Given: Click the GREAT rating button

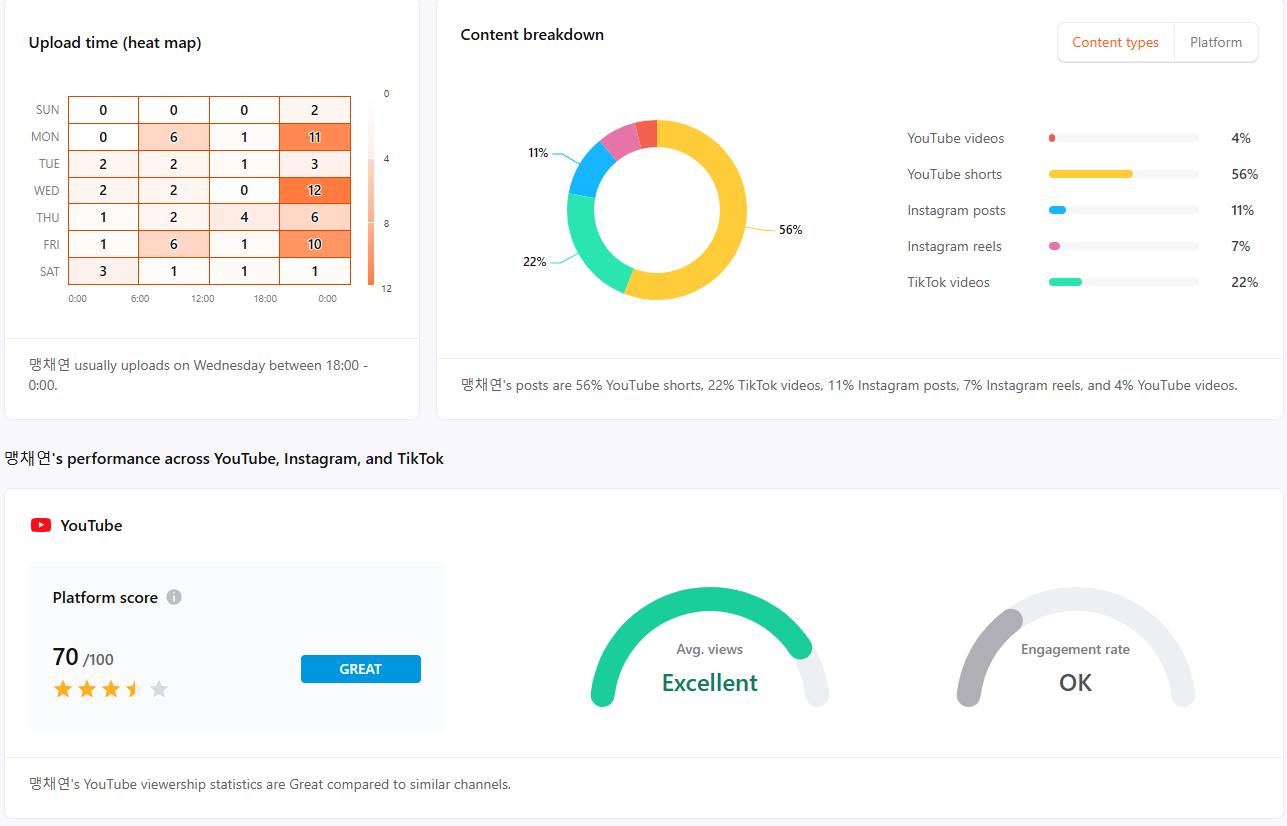Looking at the screenshot, I should click(361, 668).
